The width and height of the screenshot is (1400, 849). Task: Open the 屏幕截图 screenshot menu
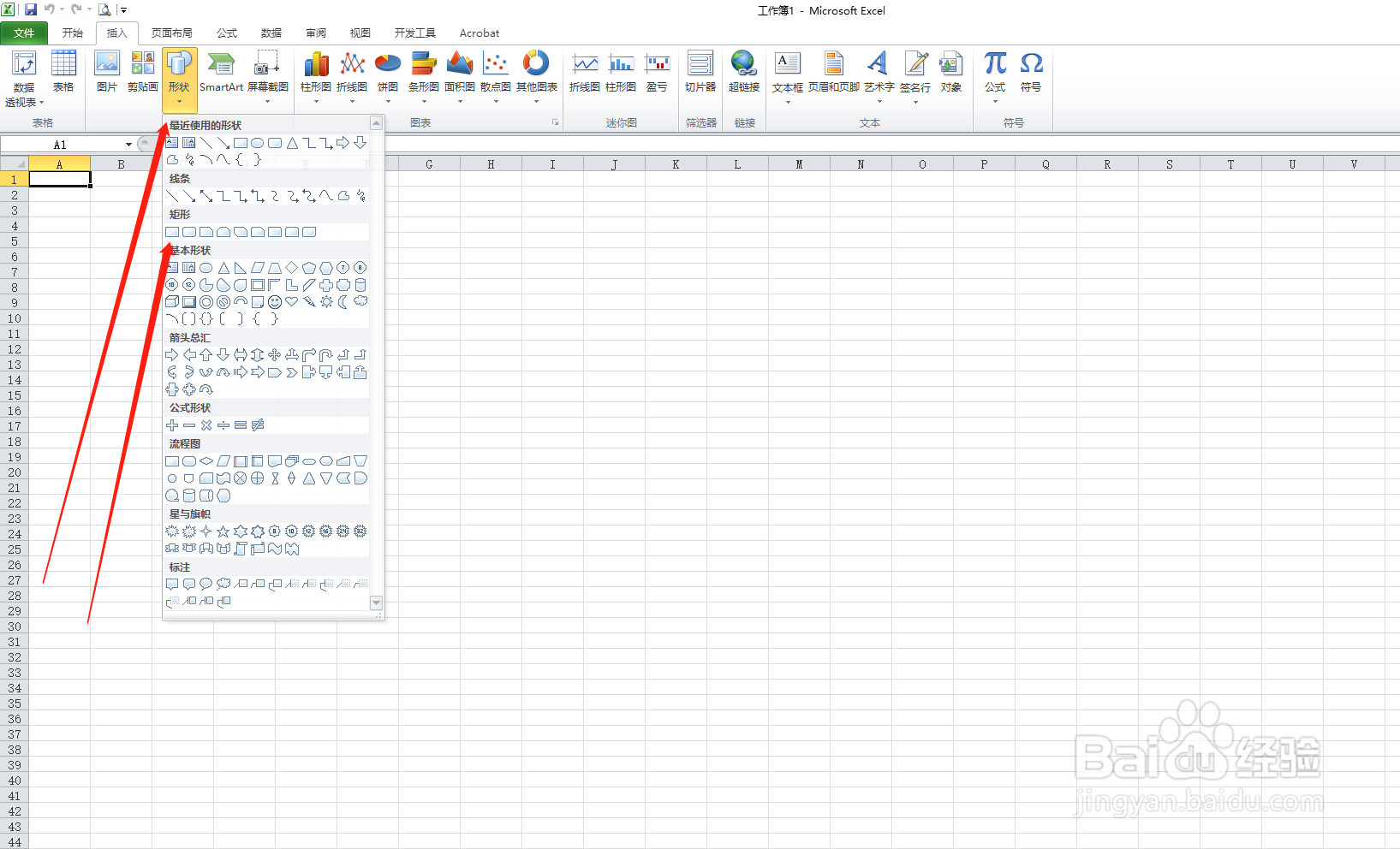(x=268, y=77)
